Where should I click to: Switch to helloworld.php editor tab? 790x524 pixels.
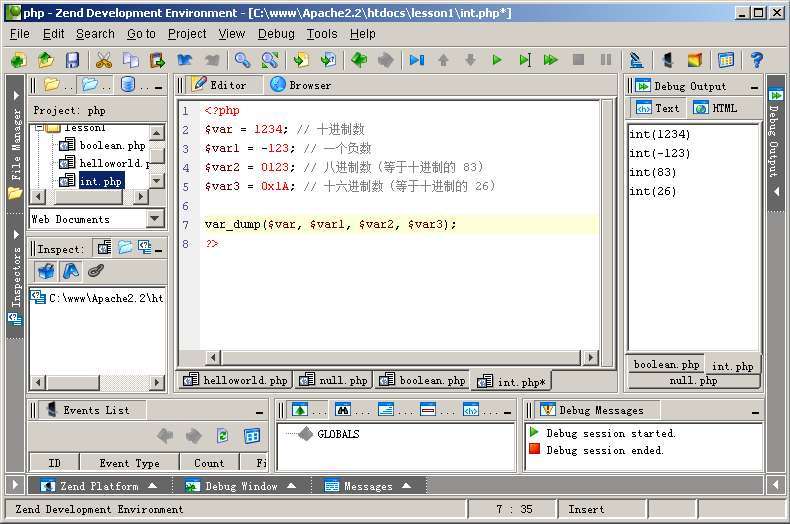coord(235,380)
